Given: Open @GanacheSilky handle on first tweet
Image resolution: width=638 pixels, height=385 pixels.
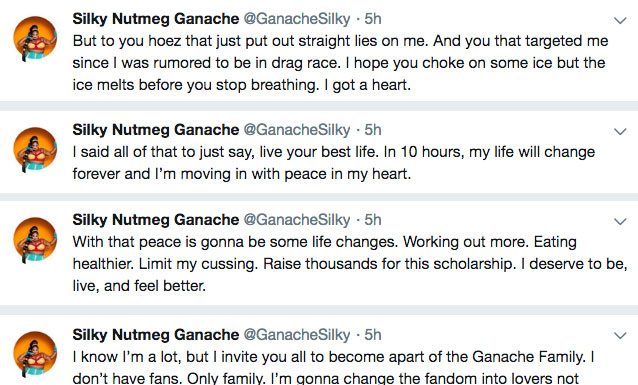Looking at the screenshot, I should [x=297, y=19].
